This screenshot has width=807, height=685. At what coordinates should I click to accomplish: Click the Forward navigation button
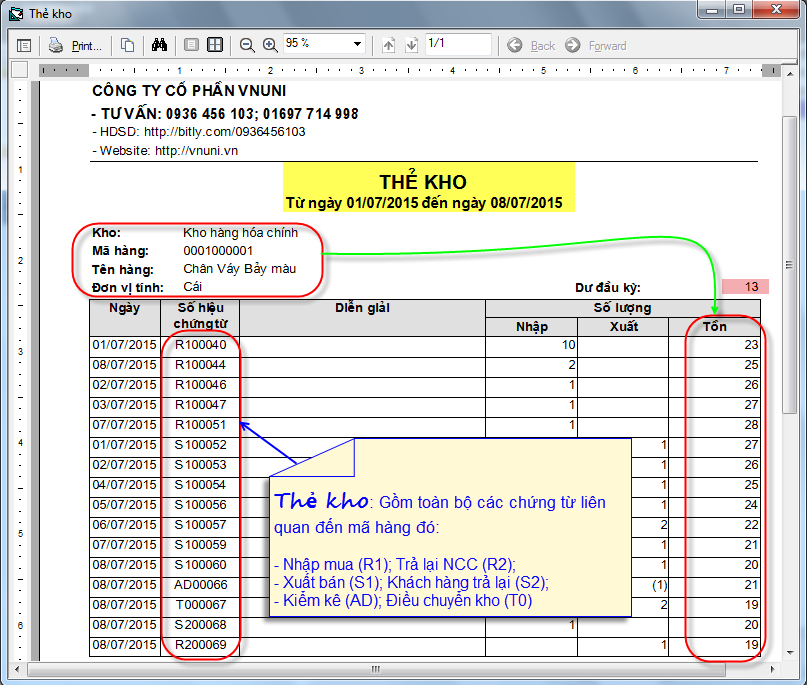[x=596, y=45]
